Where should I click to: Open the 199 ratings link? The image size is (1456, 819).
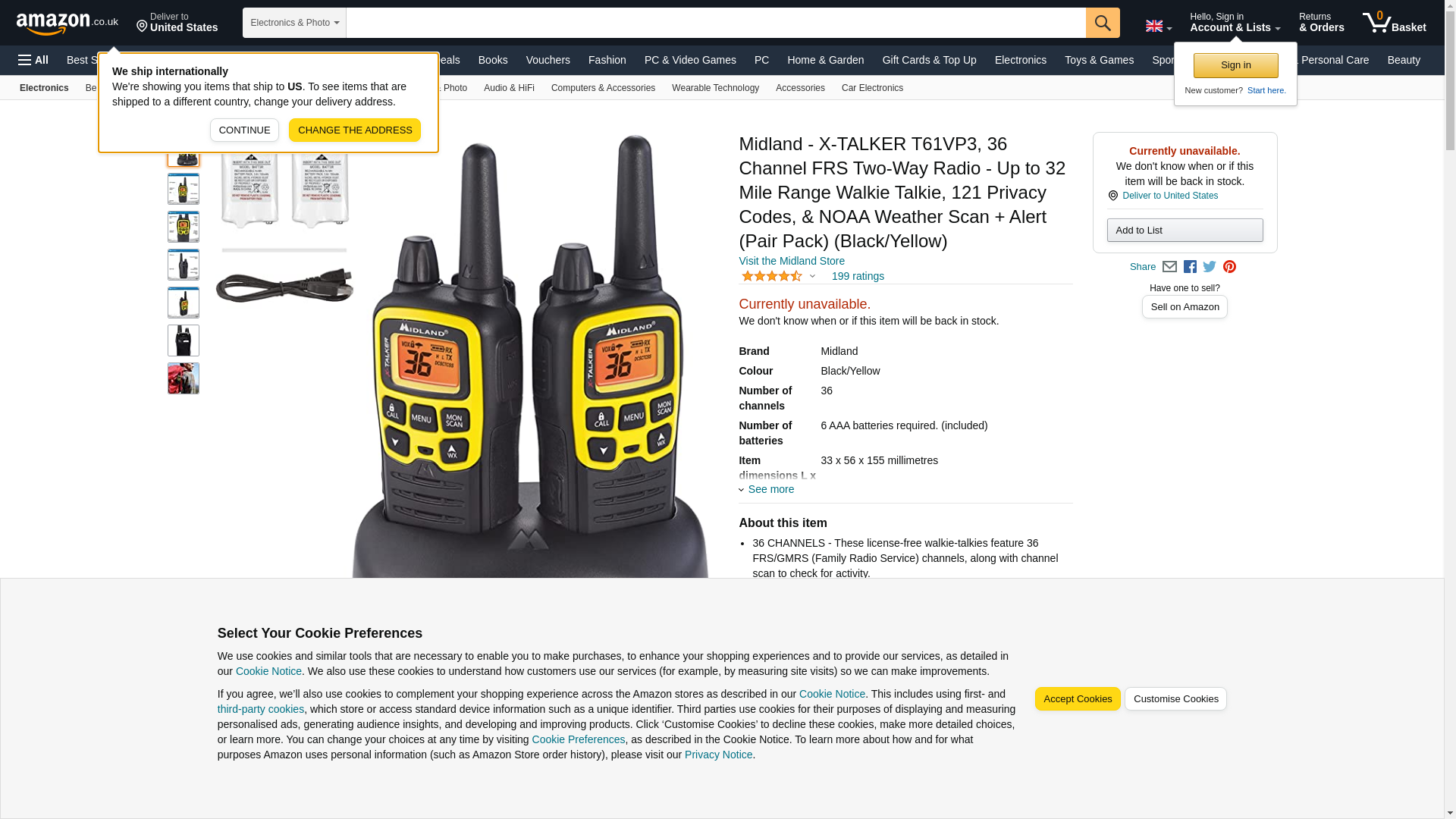[857, 276]
